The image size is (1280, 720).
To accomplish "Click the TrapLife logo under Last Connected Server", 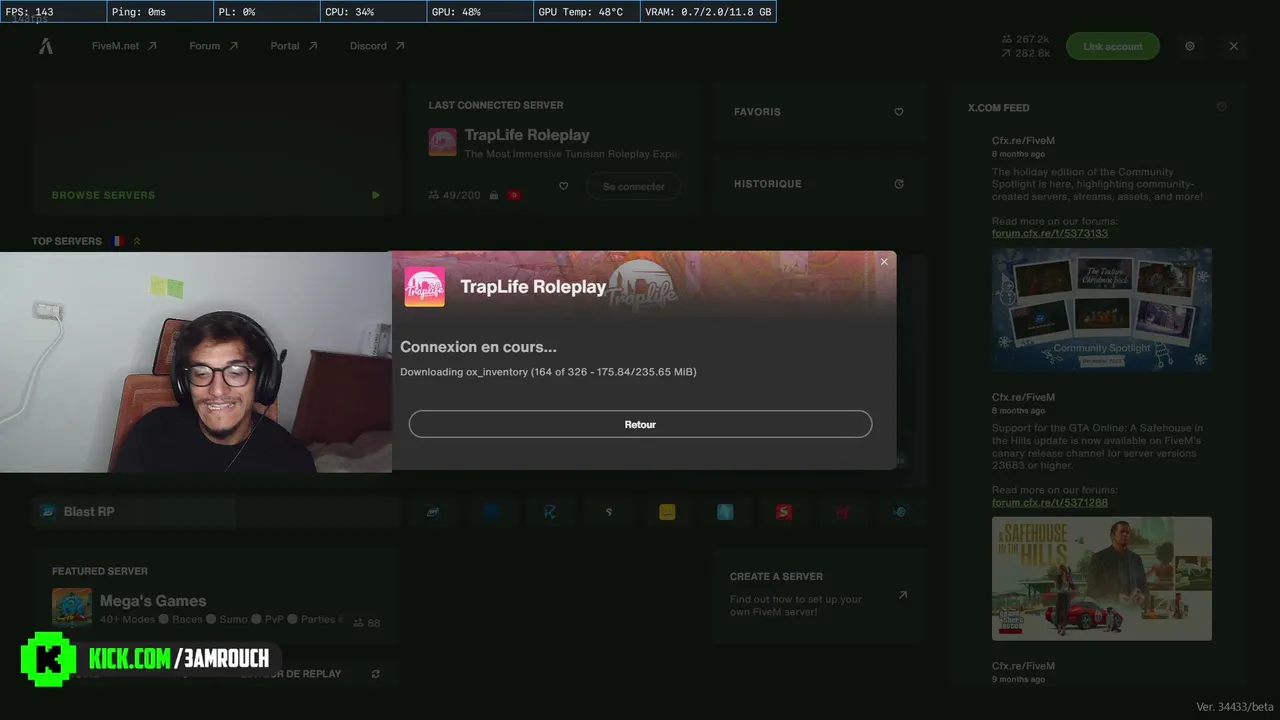I will (443, 142).
